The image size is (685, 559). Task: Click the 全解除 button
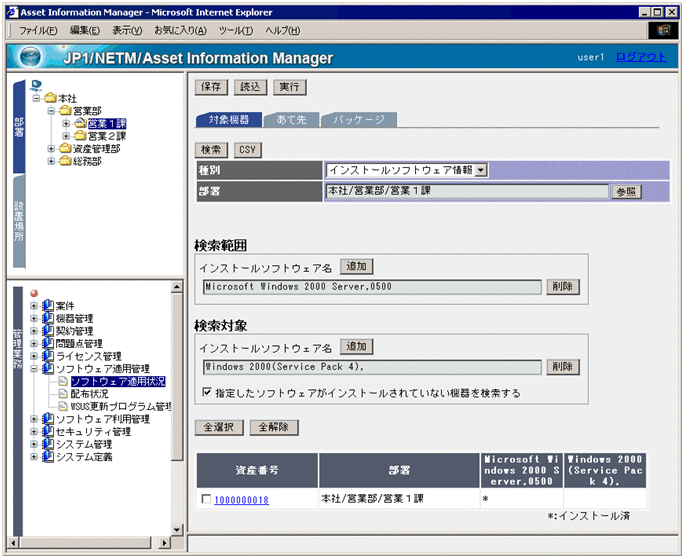274,428
